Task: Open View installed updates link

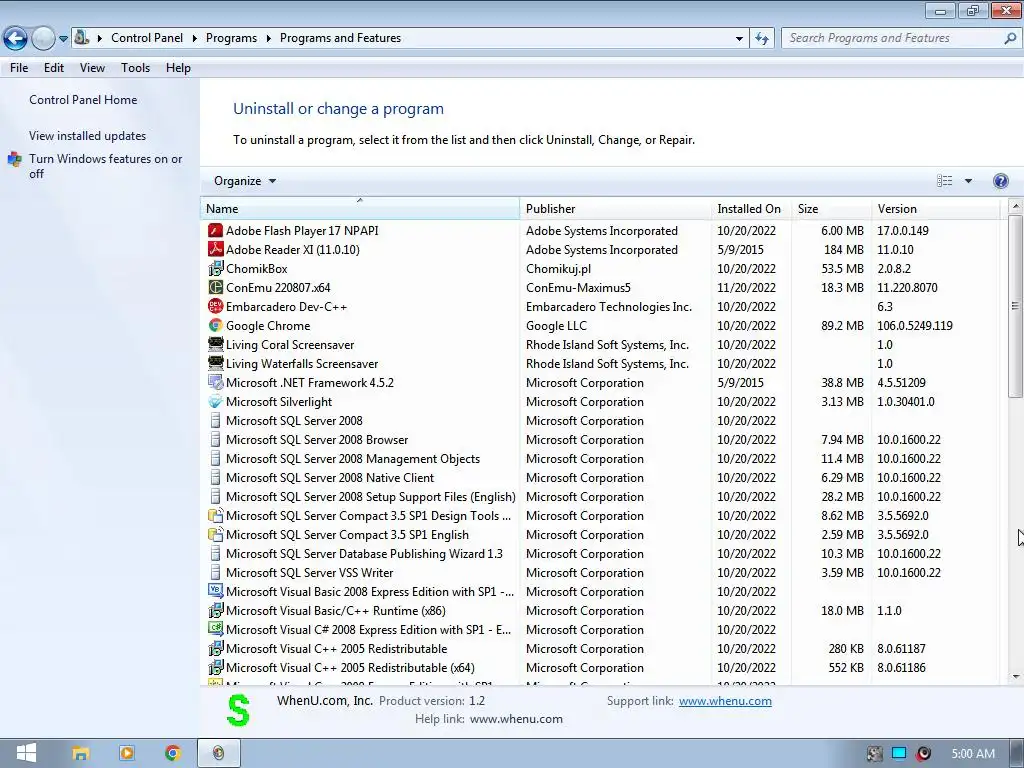Action: pyautogui.click(x=88, y=136)
